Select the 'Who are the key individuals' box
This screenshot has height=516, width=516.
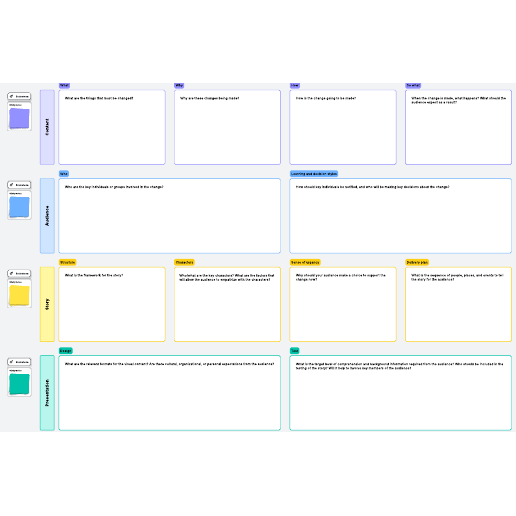(x=170, y=216)
